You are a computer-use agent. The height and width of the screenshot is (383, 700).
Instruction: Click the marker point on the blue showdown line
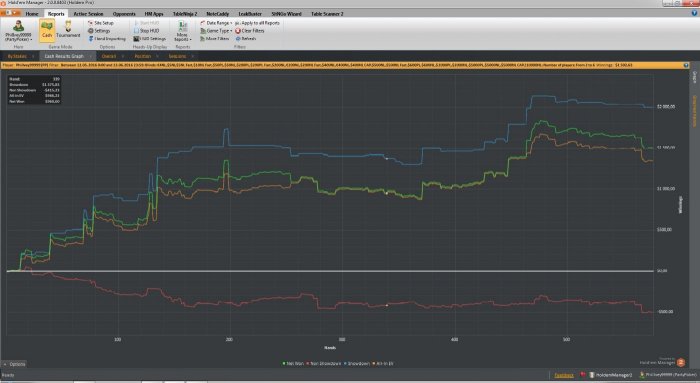[x=387, y=158]
